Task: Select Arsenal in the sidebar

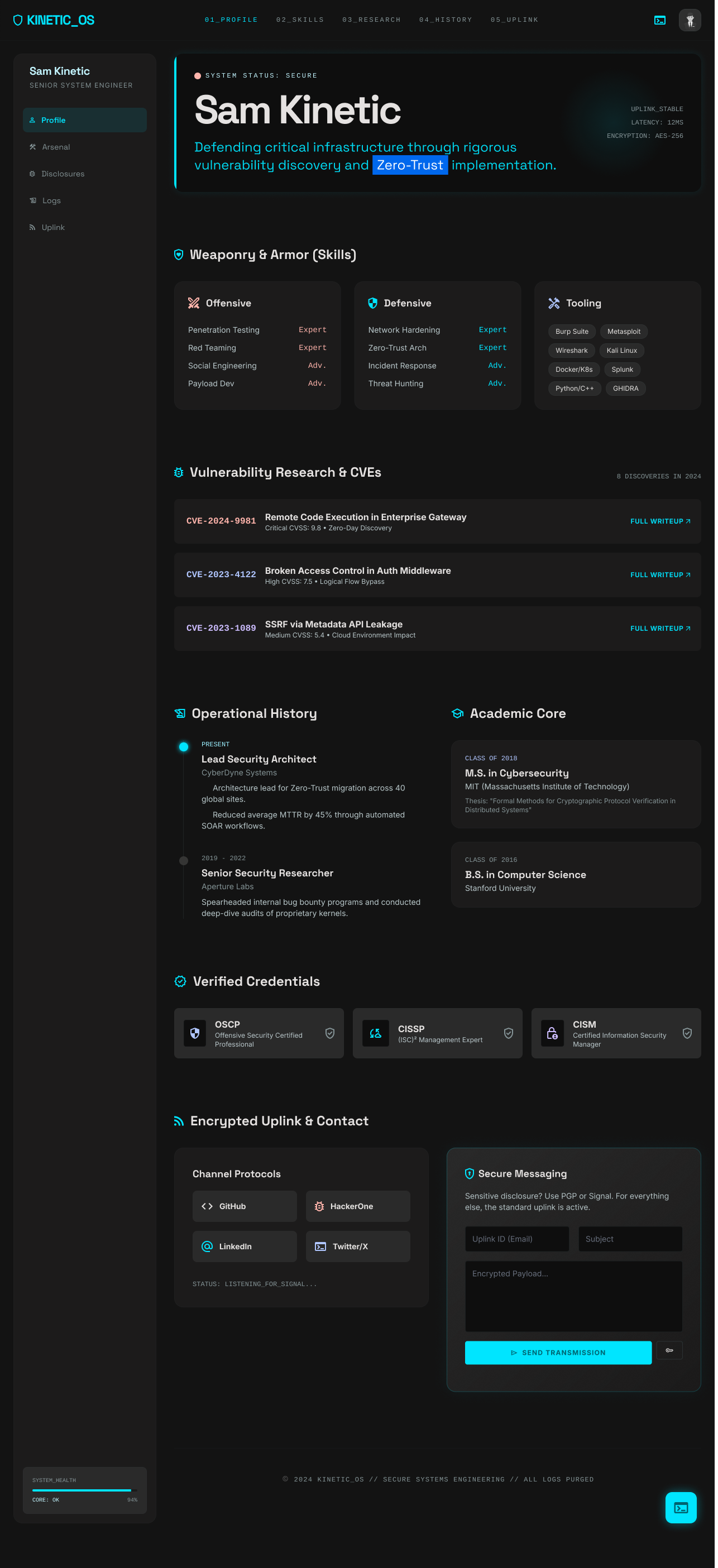Action: point(56,147)
